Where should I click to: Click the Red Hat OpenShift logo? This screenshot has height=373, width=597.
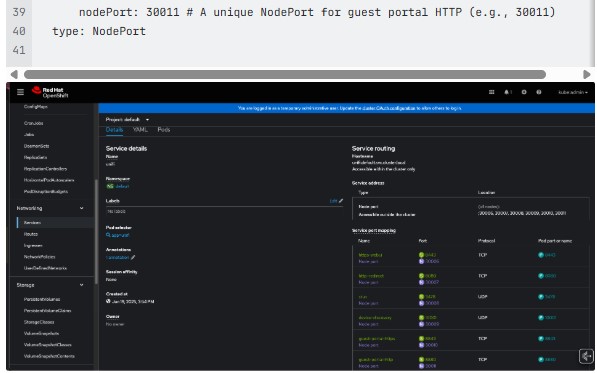pos(50,92)
